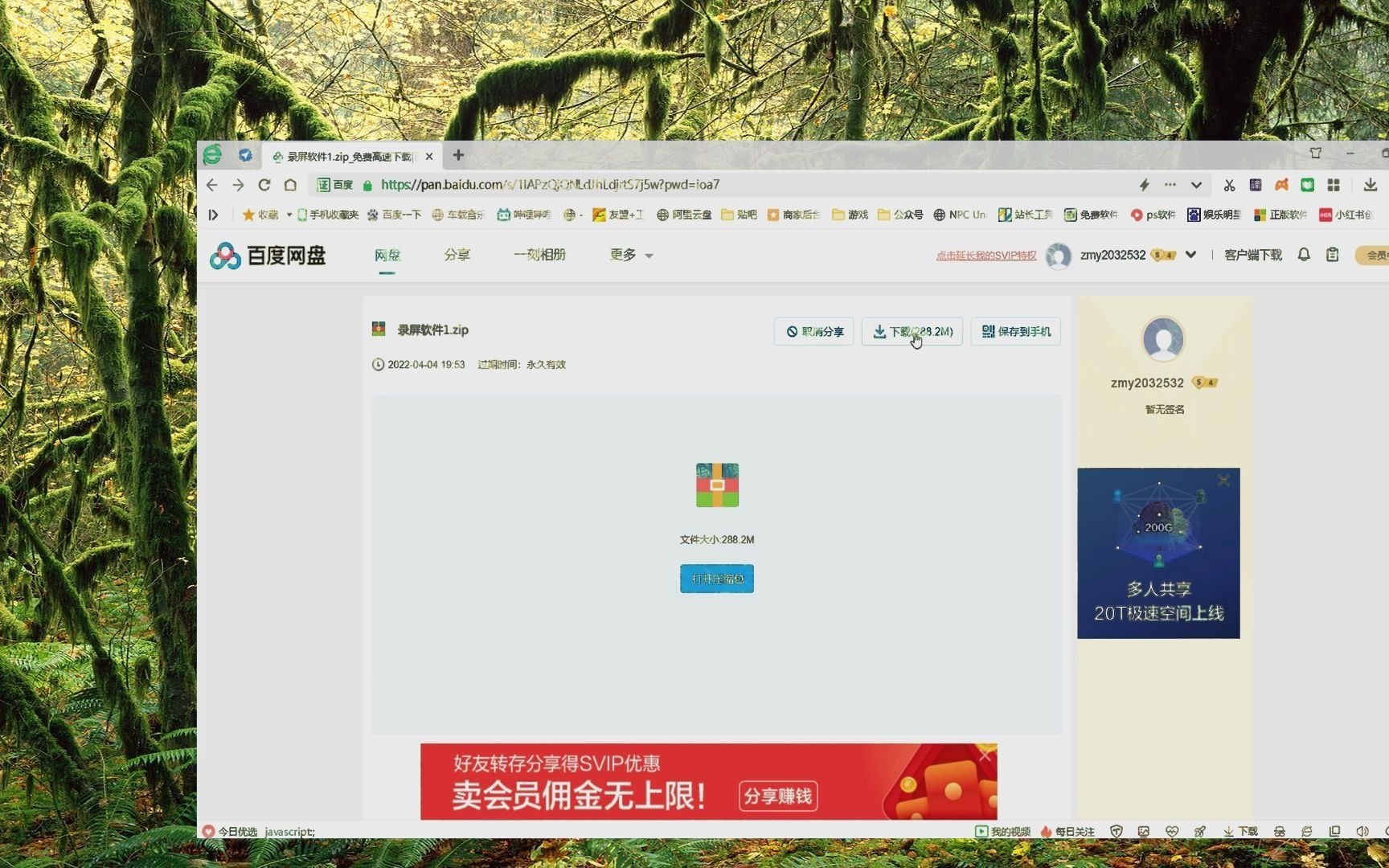
Task: Open the 百度一下 bookmark
Action: (x=394, y=215)
